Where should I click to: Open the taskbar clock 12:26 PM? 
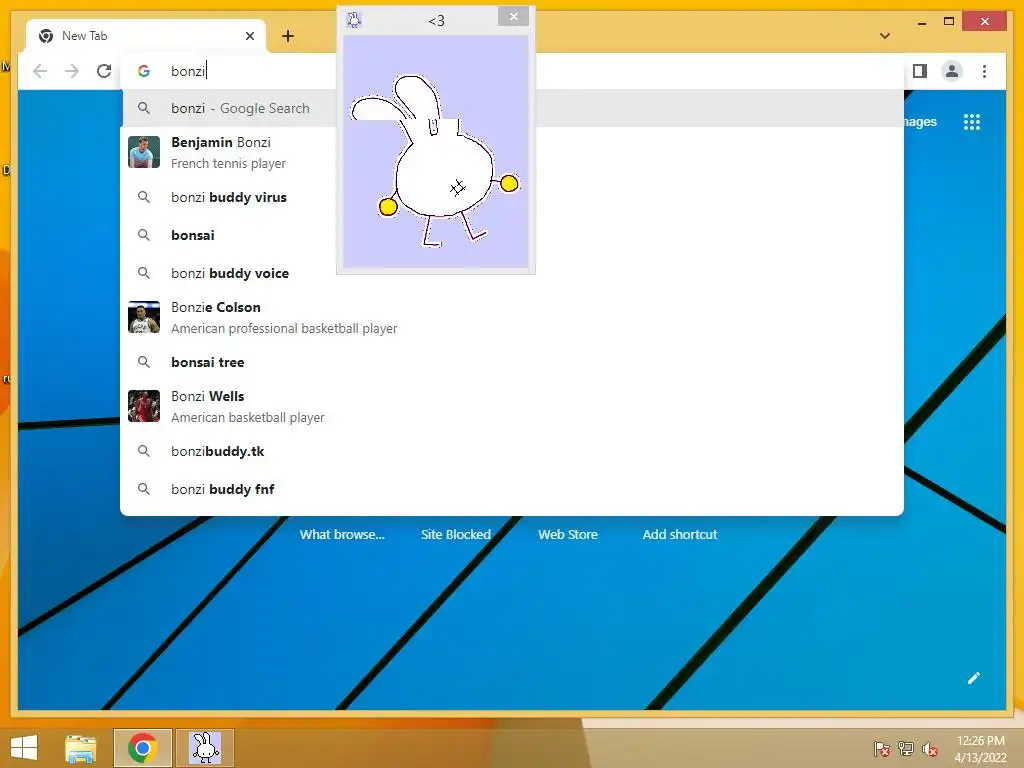point(980,749)
